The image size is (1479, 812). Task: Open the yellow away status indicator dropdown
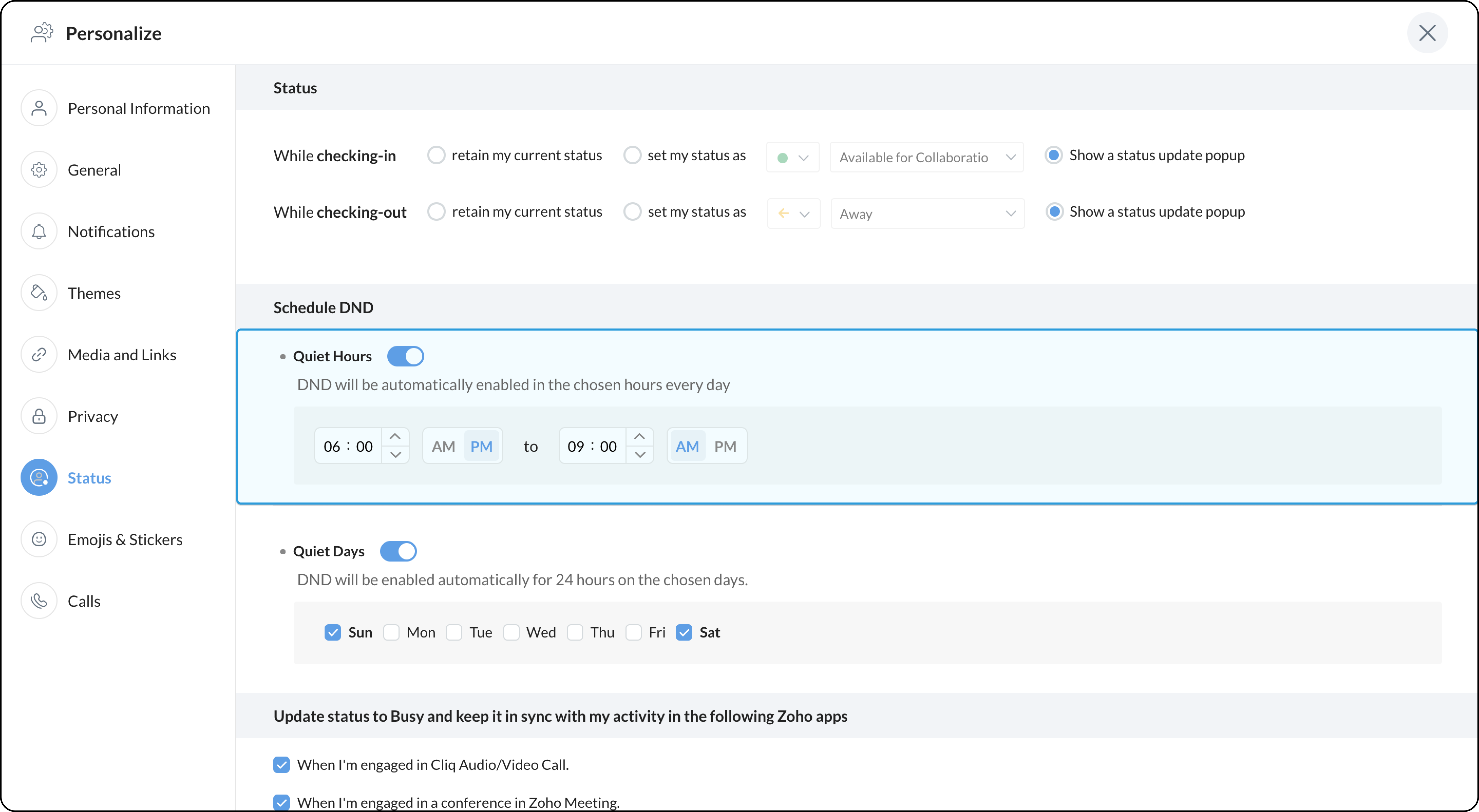point(793,214)
